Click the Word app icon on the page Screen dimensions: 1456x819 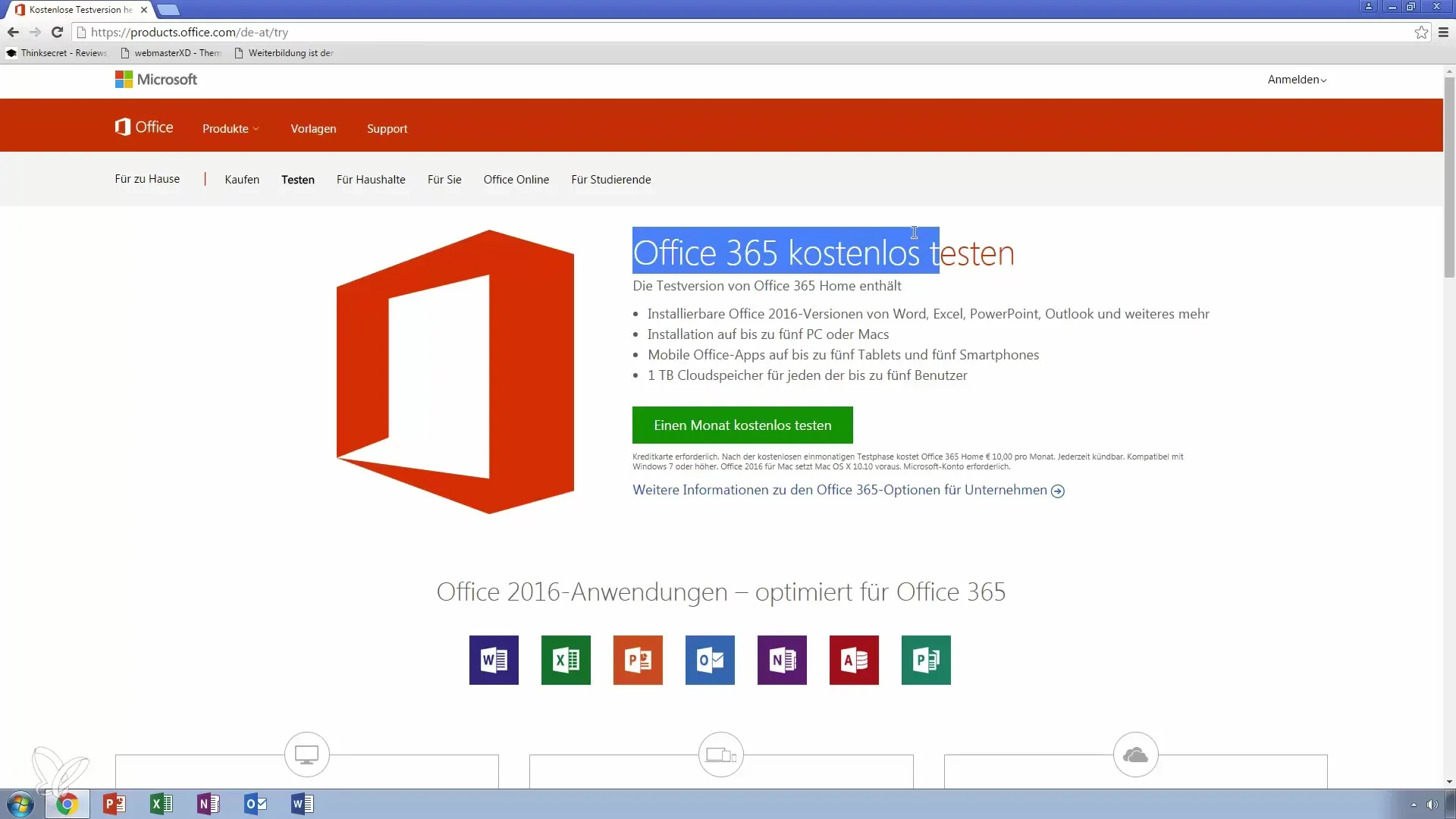[x=494, y=660]
